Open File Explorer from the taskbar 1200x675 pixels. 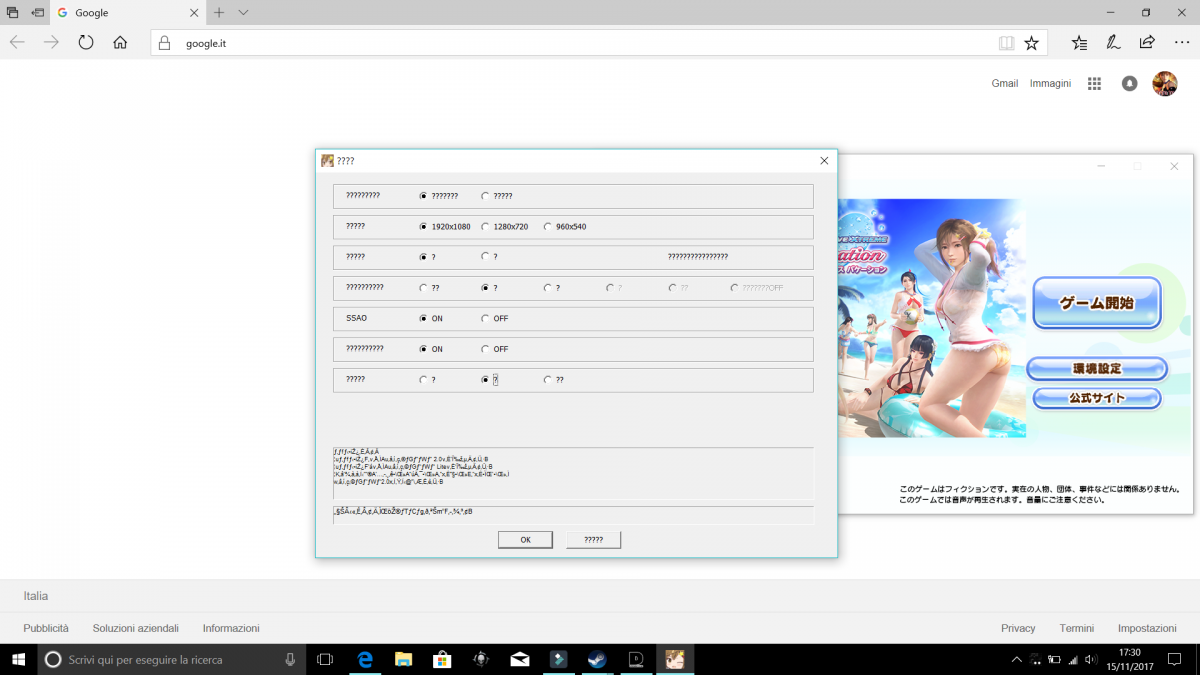coord(403,659)
